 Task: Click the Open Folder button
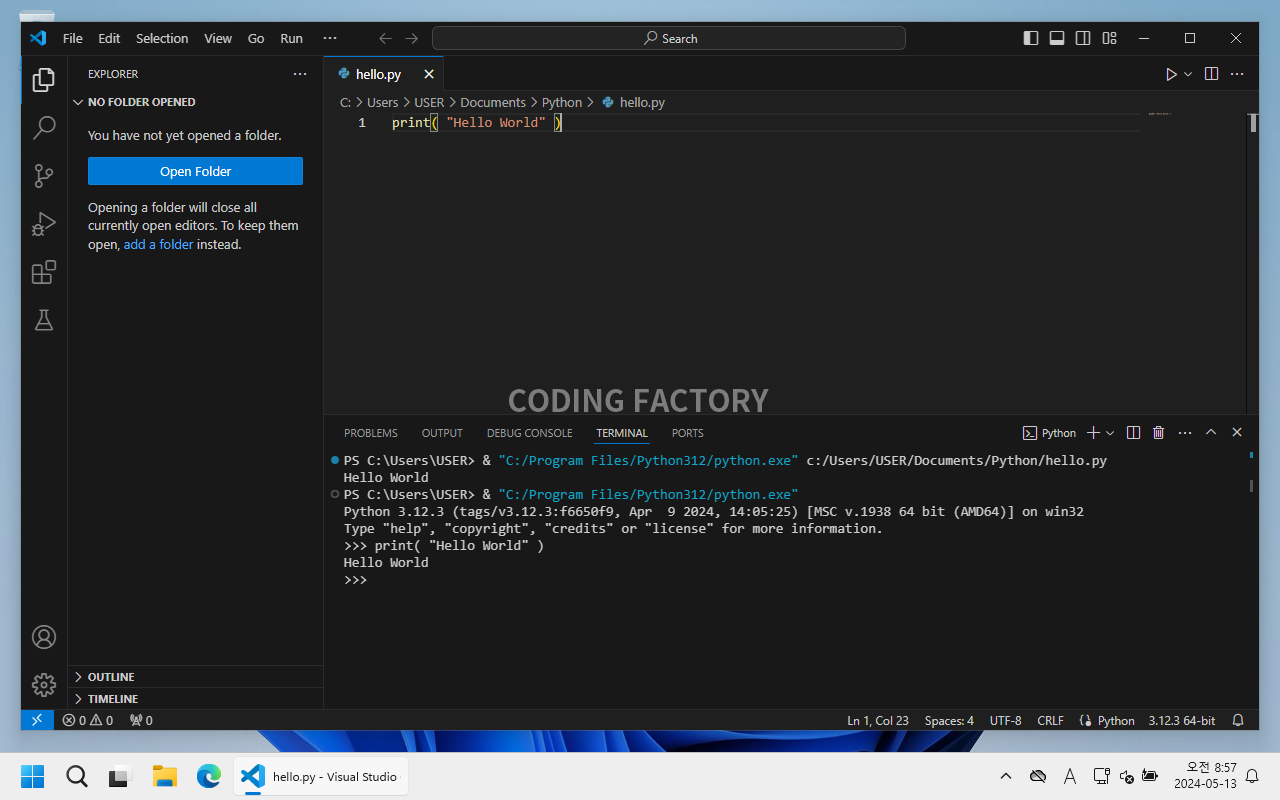point(195,171)
